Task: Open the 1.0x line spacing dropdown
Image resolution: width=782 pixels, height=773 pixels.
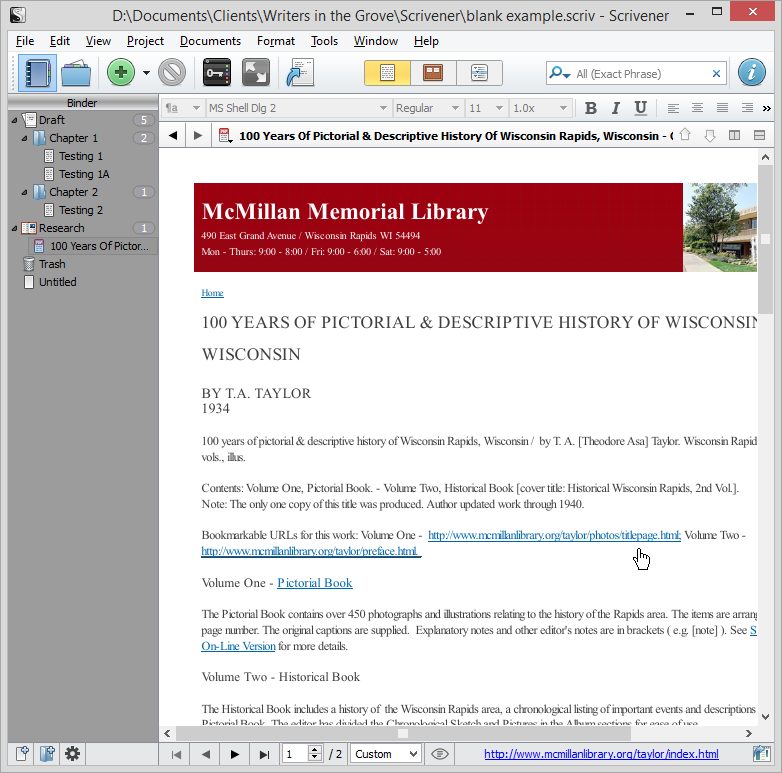Action: tap(540, 108)
